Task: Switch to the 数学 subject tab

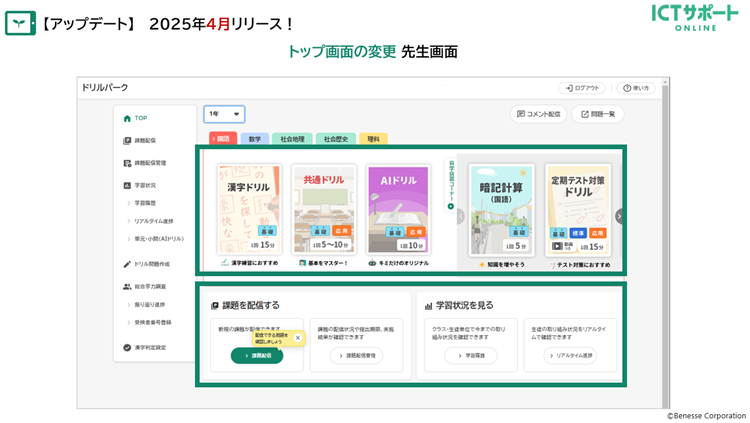Action: [254, 139]
